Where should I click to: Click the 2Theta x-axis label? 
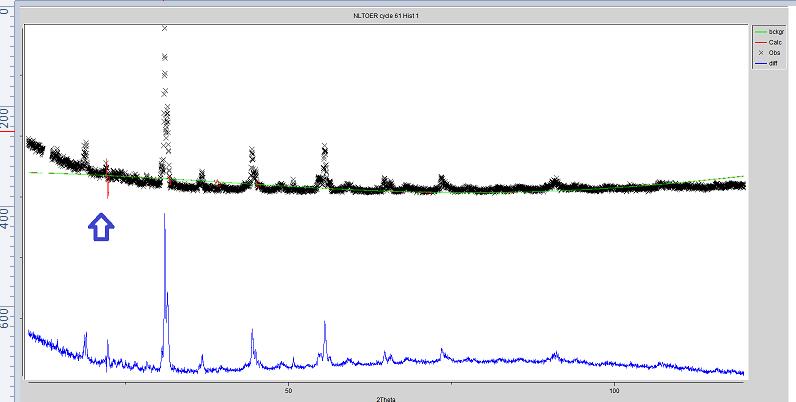[385, 398]
